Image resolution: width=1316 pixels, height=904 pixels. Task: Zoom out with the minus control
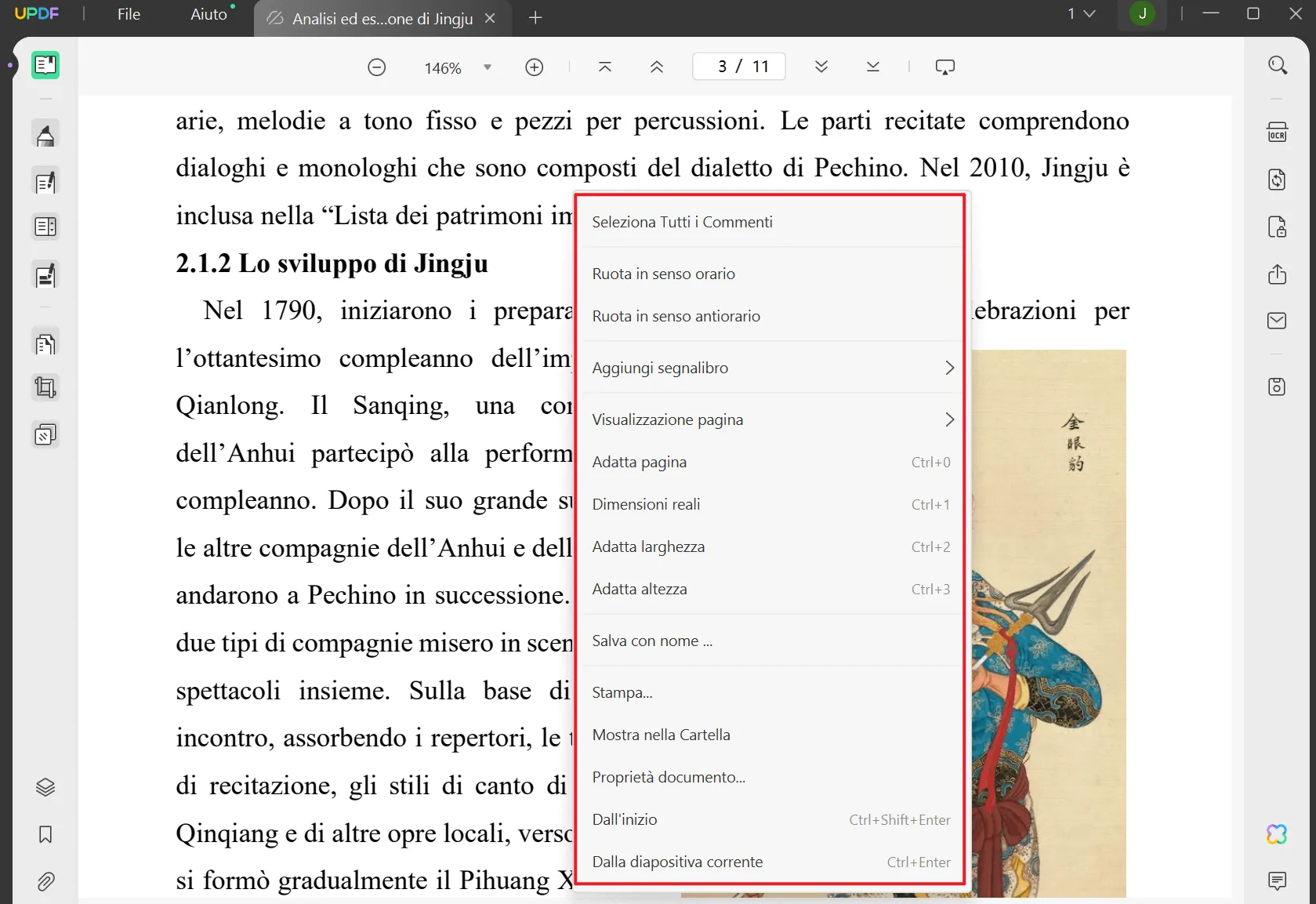point(376,67)
